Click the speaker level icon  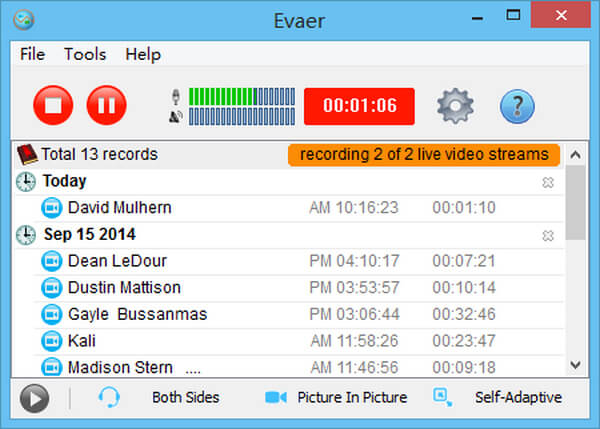coord(176,117)
